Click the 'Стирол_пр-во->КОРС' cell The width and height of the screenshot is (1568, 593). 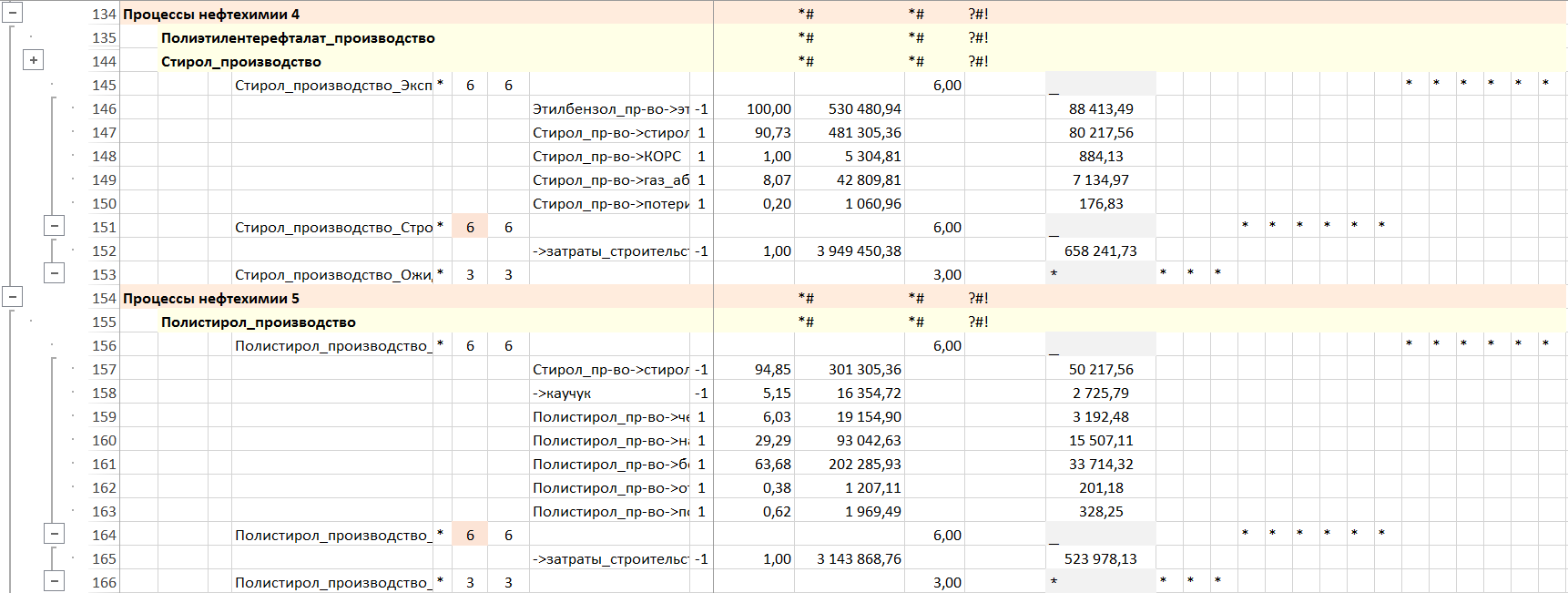(x=606, y=156)
